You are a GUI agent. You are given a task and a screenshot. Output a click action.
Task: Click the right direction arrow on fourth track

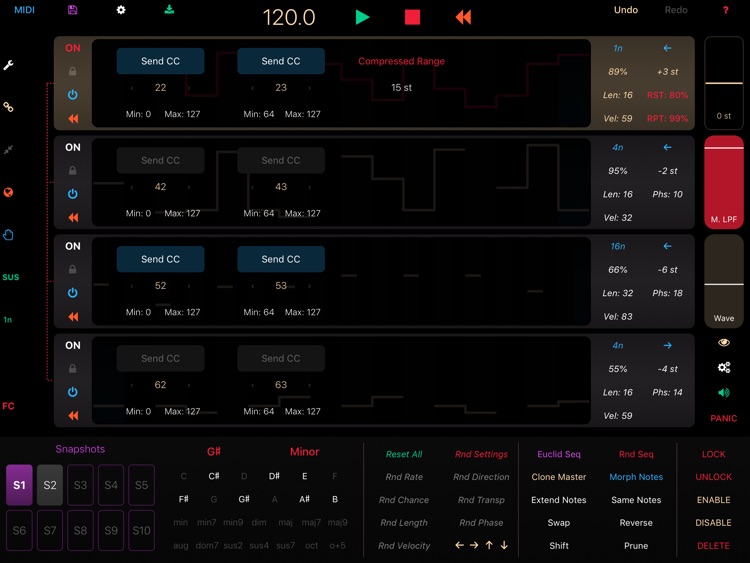(x=667, y=345)
